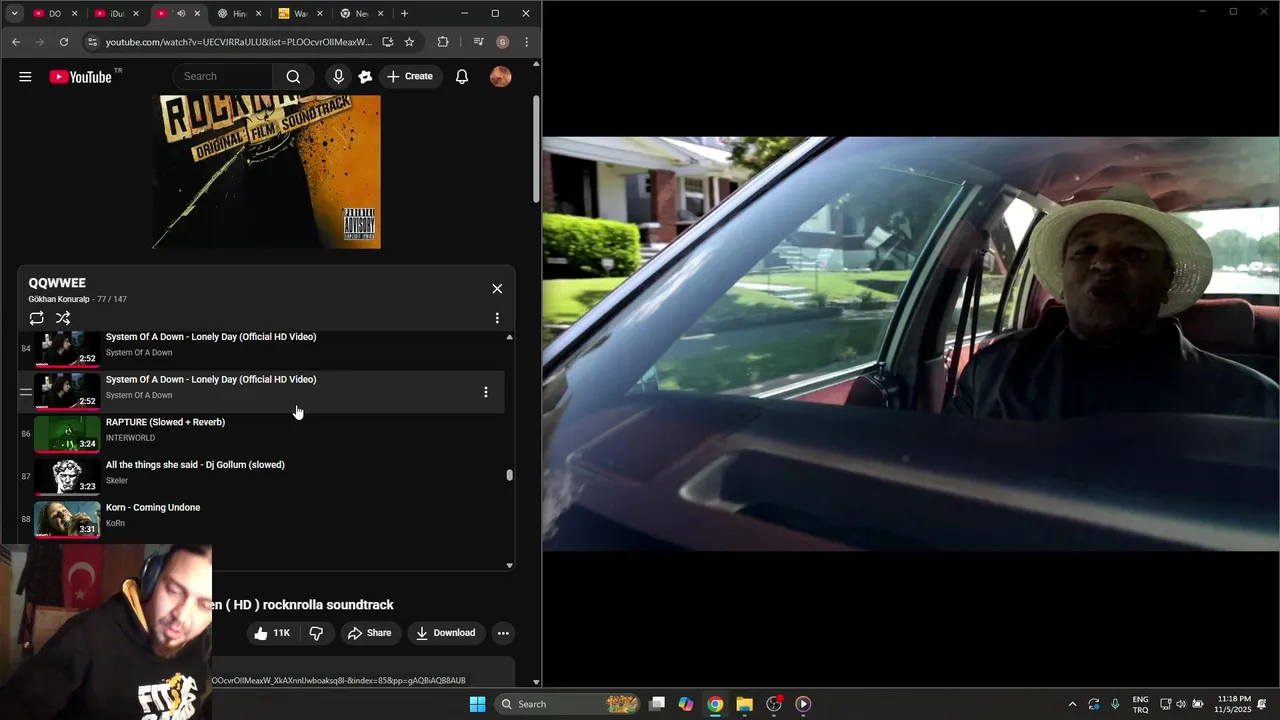The height and width of the screenshot is (720, 1280).
Task: Open media player app on taskbar
Action: [x=803, y=704]
